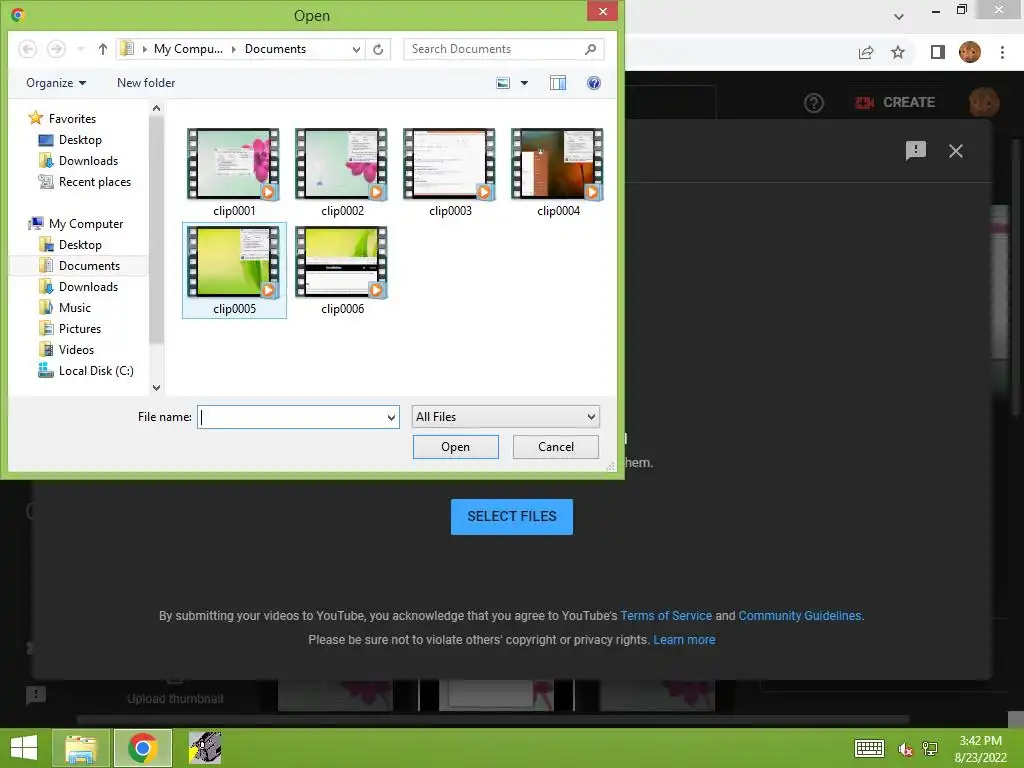This screenshot has height=768, width=1024.
Task: Select Favorites in the navigation pane
Action: [63, 119]
